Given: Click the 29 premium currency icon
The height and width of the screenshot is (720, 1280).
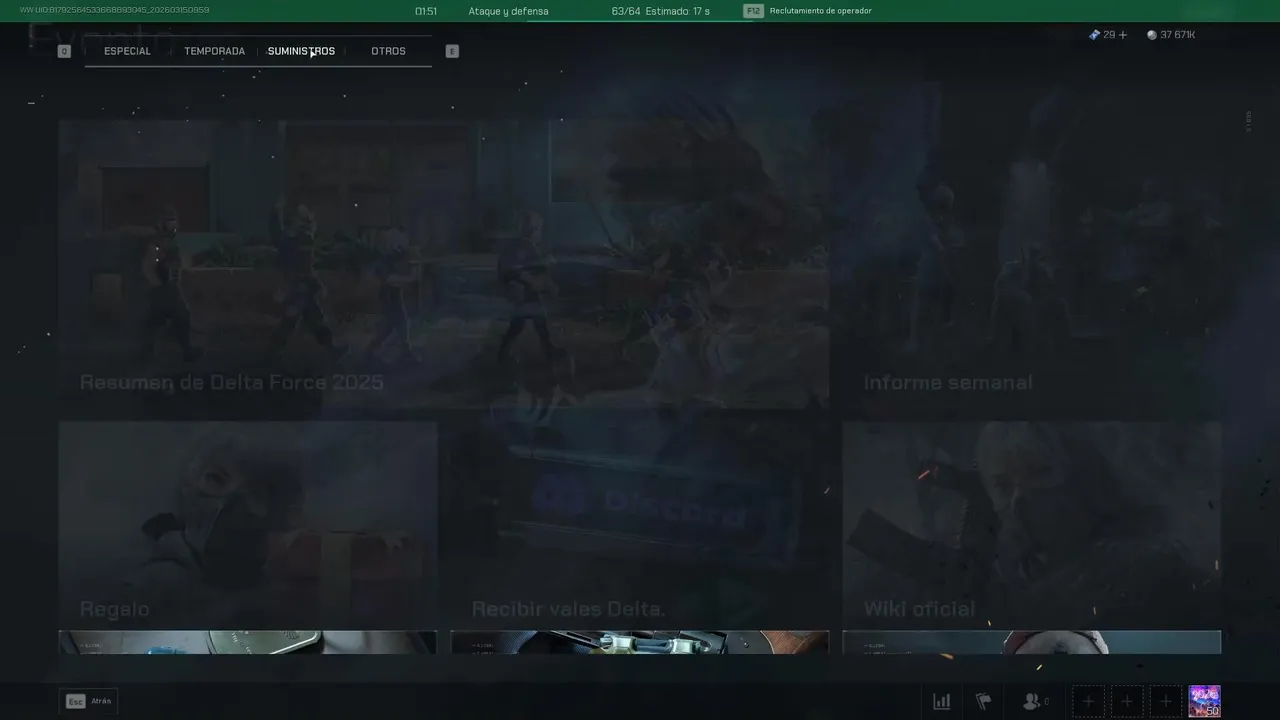Looking at the screenshot, I should [x=1094, y=35].
